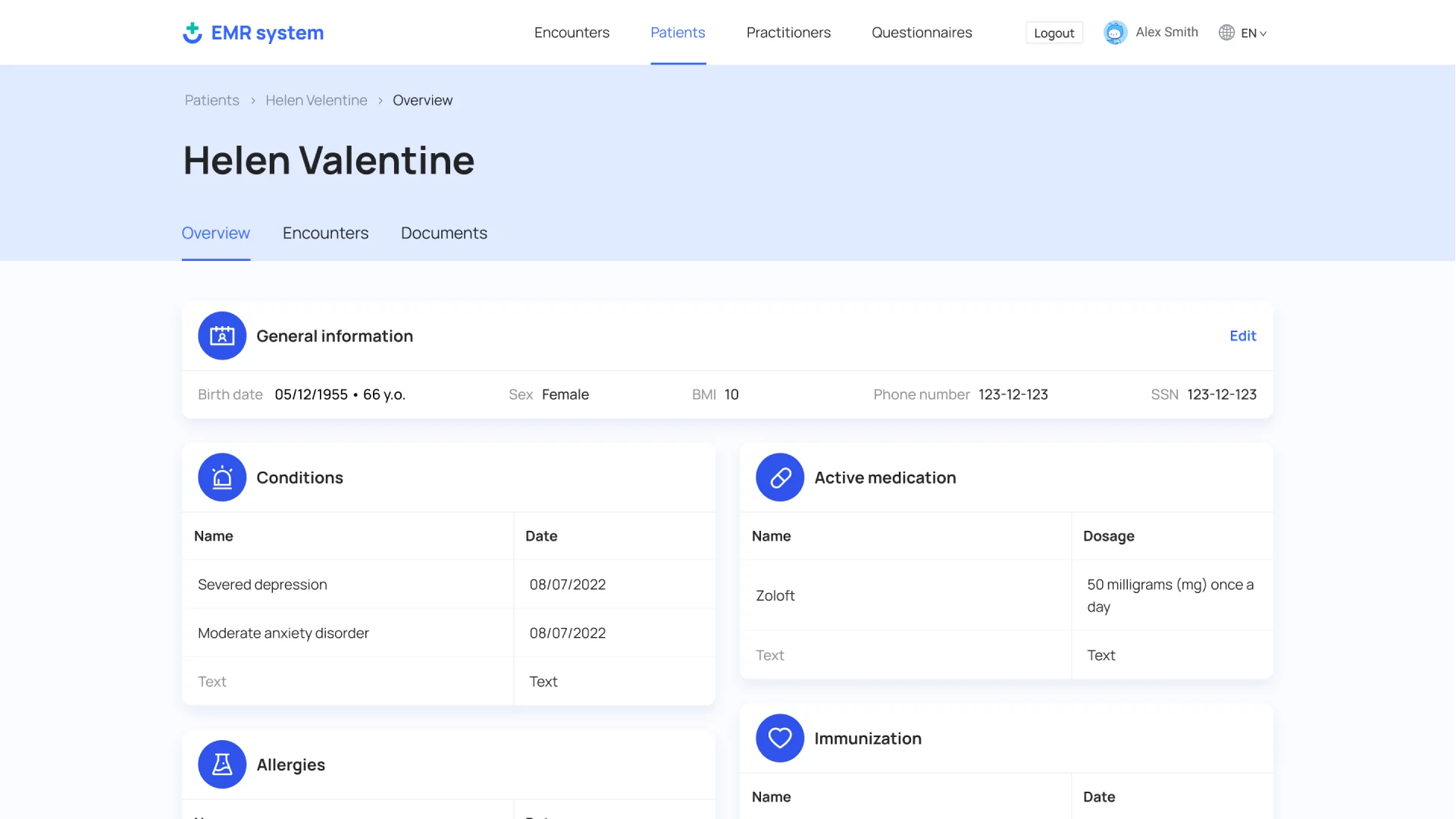Click the Immunization section title
The height and width of the screenshot is (819, 1456).
868,739
